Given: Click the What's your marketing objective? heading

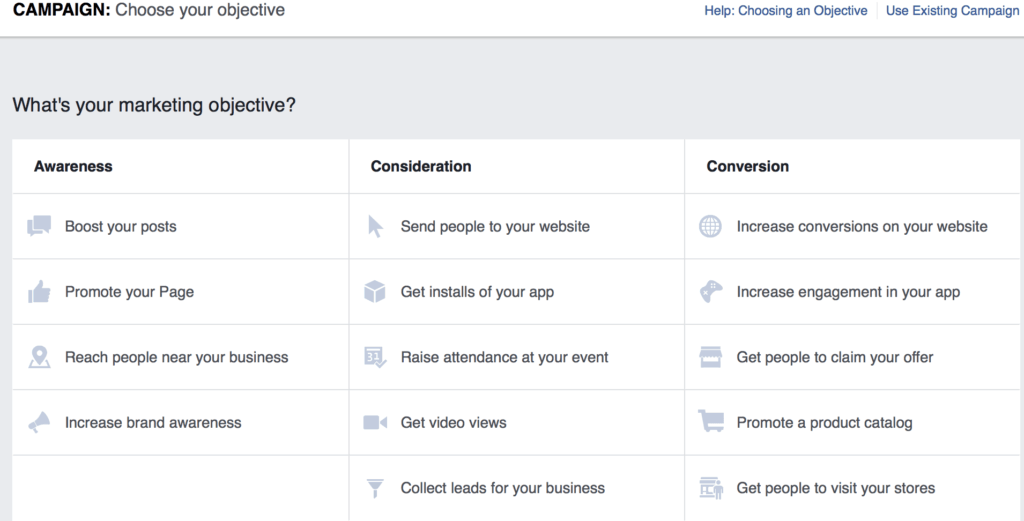Looking at the screenshot, I should click(154, 105).
